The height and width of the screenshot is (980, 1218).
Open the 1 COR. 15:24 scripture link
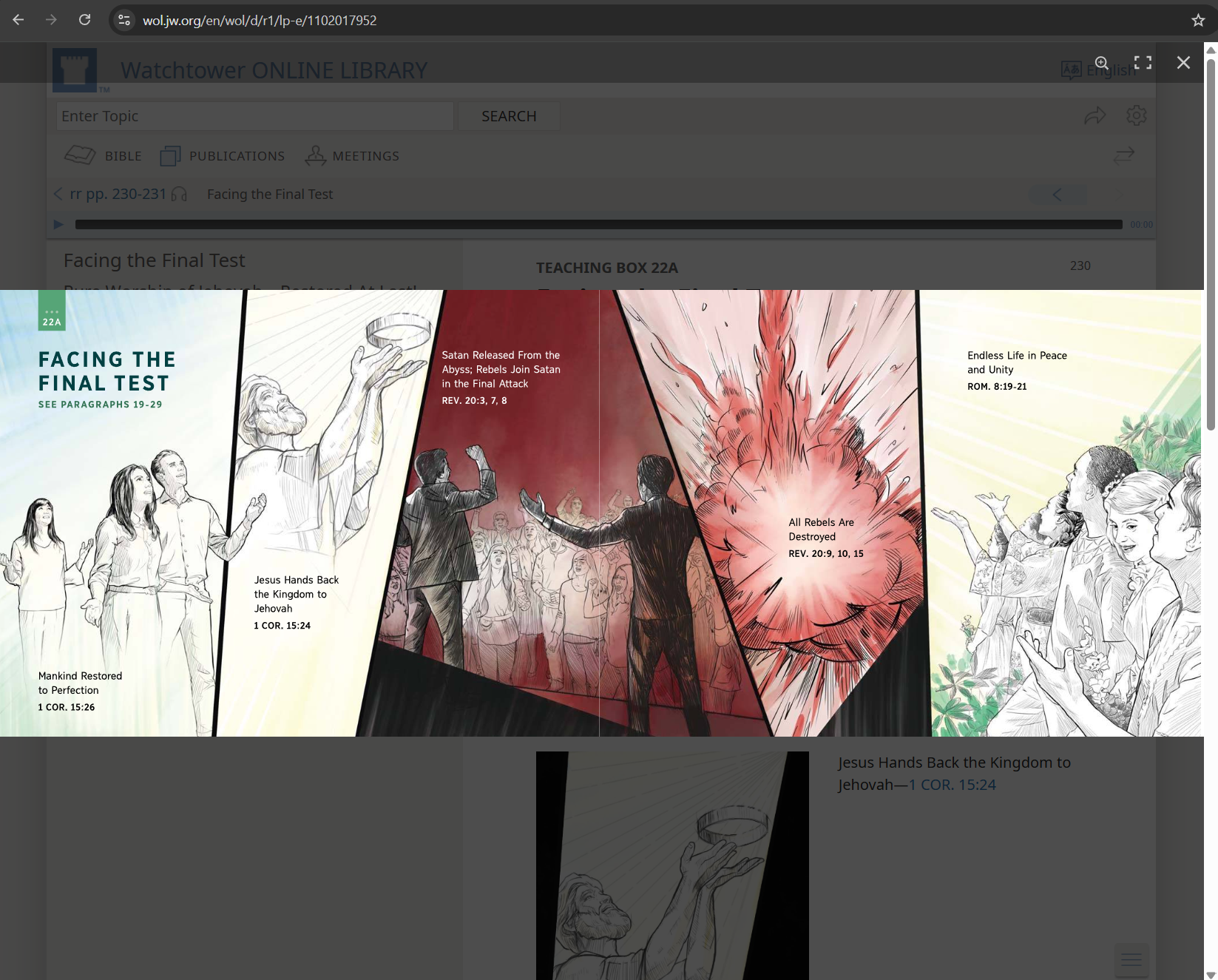coord(952,785)
